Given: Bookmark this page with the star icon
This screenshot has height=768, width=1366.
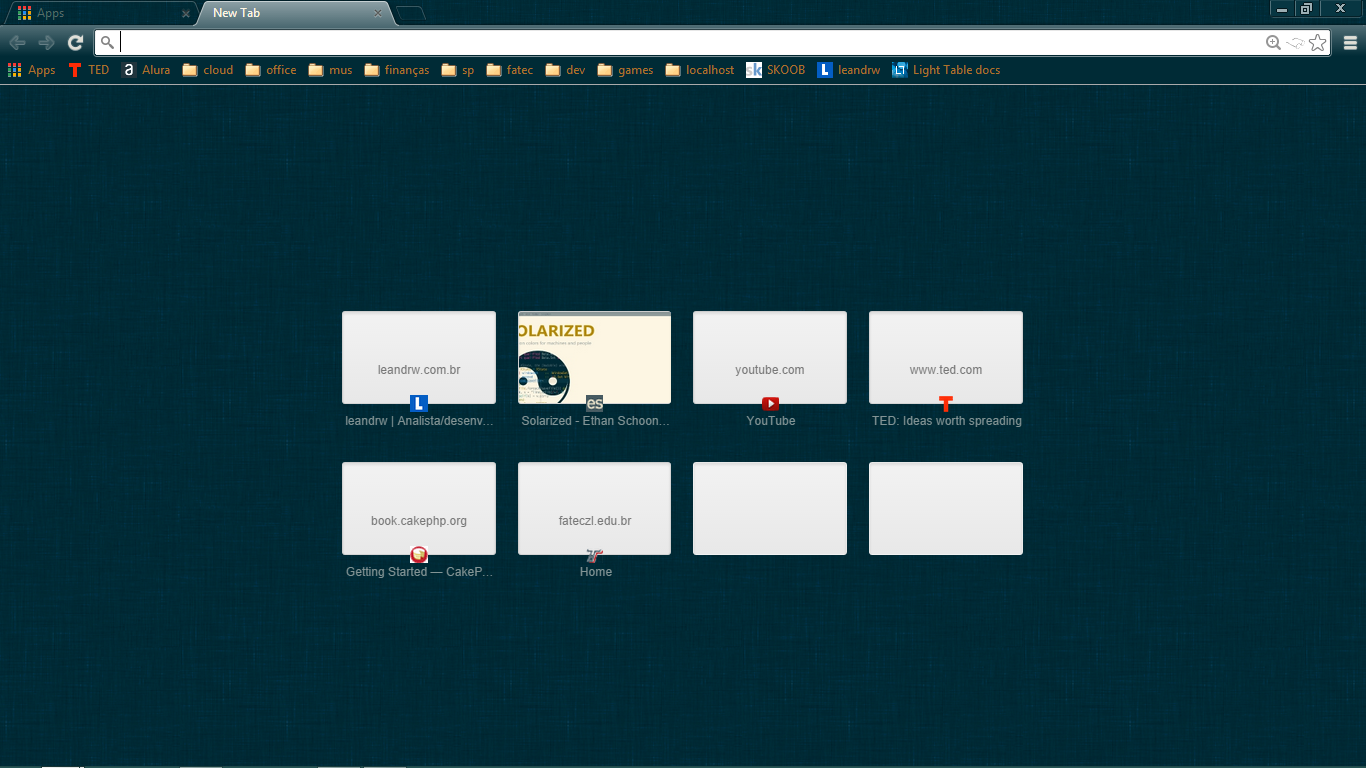Looking at the screenshot, I should tap(1318, 42).
